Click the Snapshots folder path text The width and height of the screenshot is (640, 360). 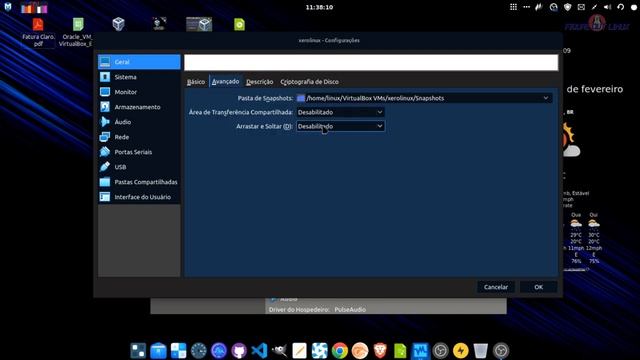pos(375,98)
